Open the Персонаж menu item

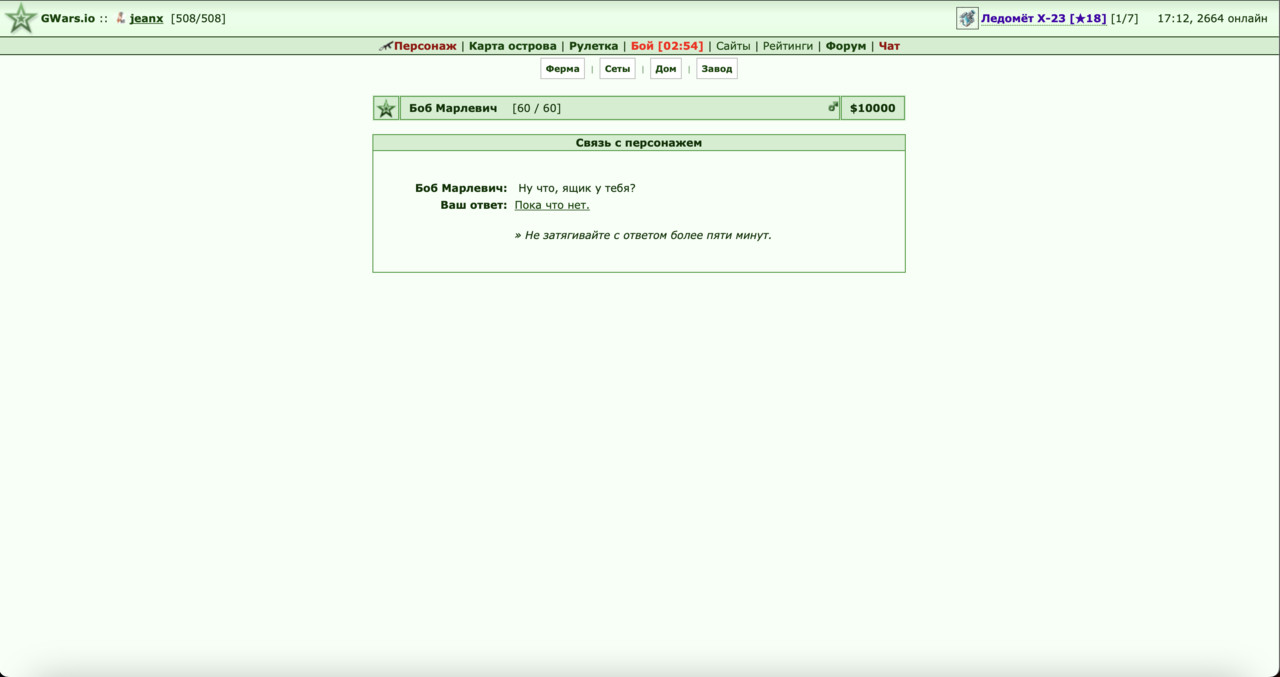[425, 46]
